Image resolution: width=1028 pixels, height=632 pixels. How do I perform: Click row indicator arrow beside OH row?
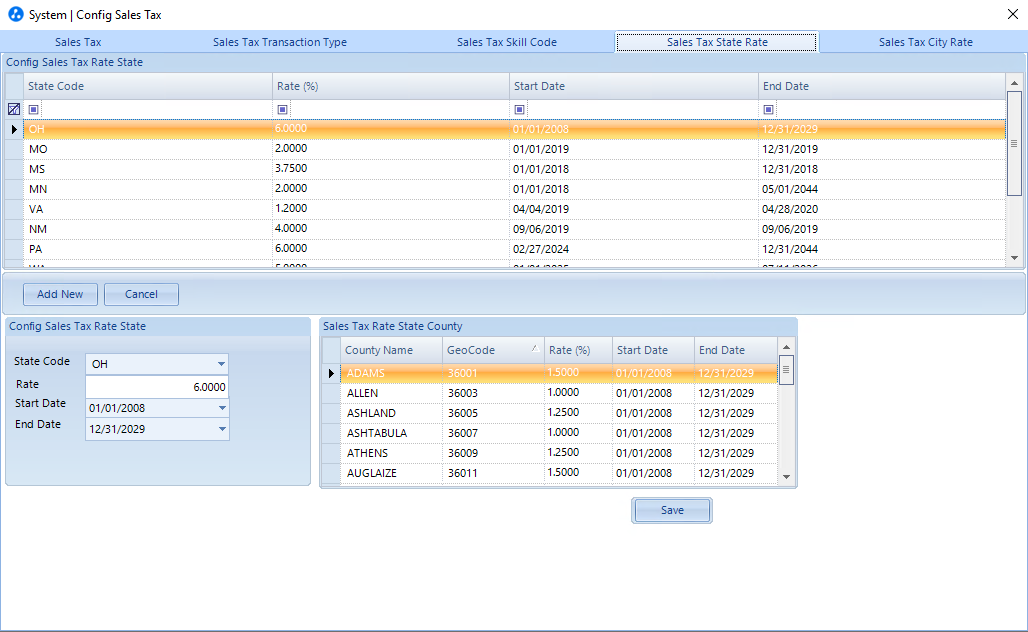tap(14, 129)
